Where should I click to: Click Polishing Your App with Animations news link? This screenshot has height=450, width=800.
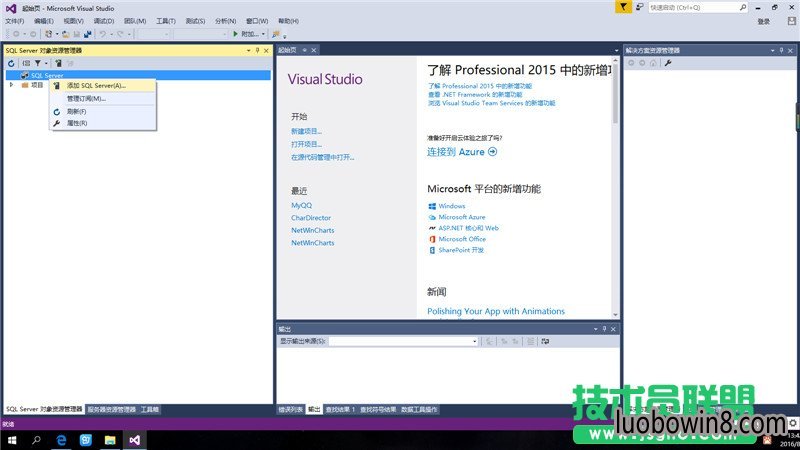pos(496,311)
